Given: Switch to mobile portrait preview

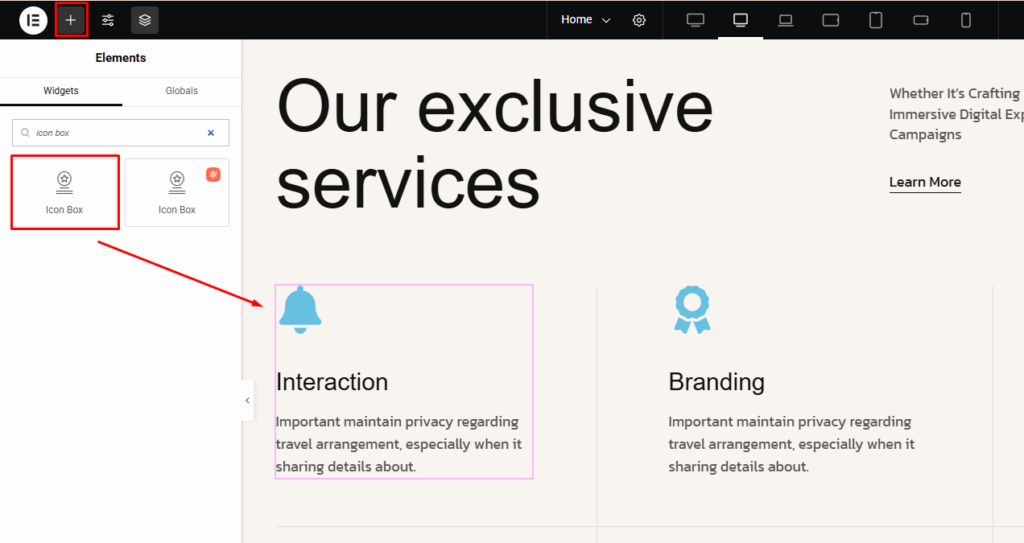Looking at the screenshot, I should tap(966, 20).
